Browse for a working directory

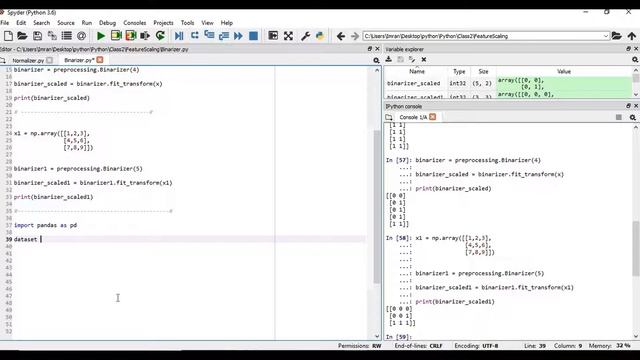click(x=616, y=36)
